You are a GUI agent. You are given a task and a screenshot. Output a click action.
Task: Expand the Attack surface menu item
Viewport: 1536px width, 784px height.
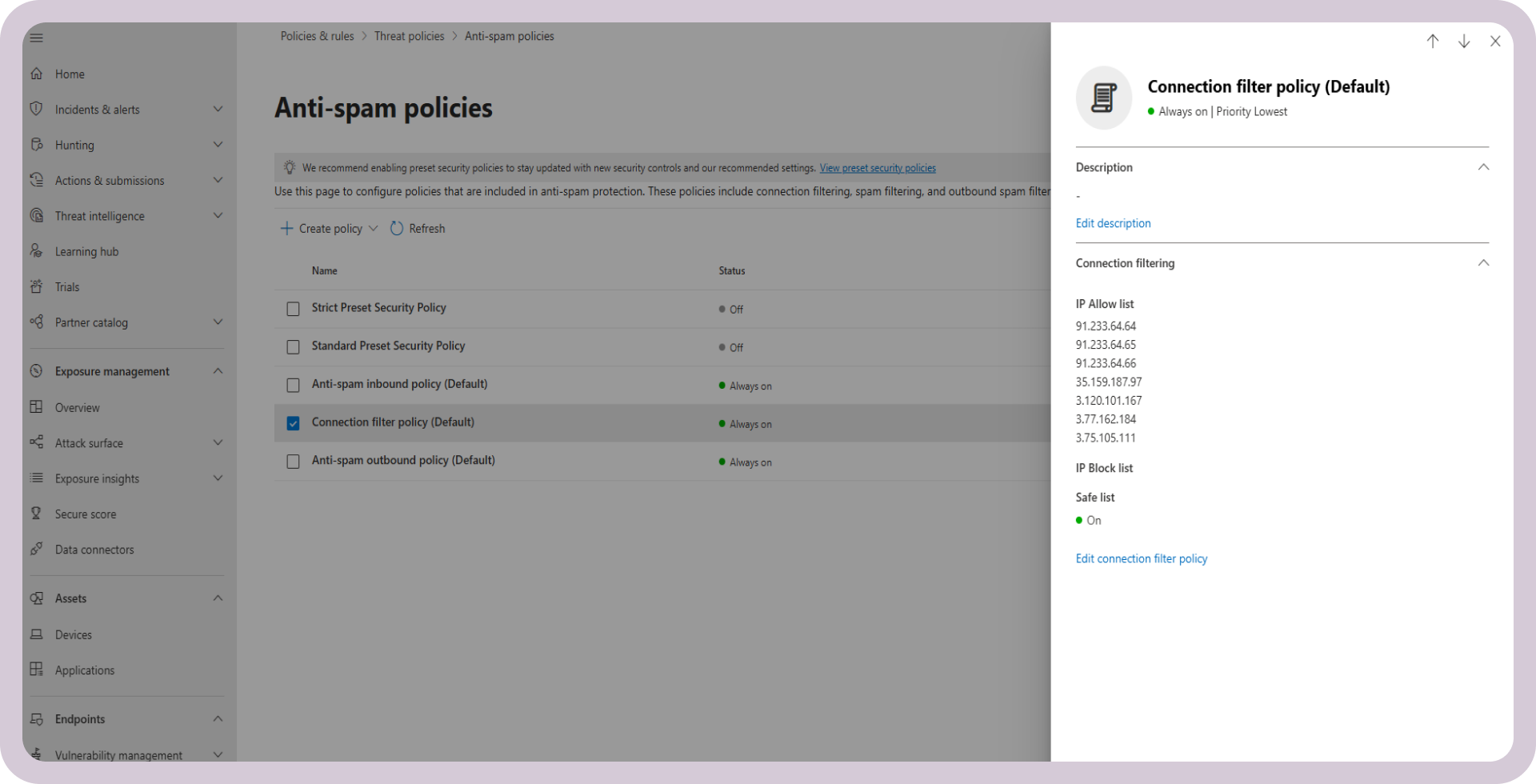(x=218, y=442)
